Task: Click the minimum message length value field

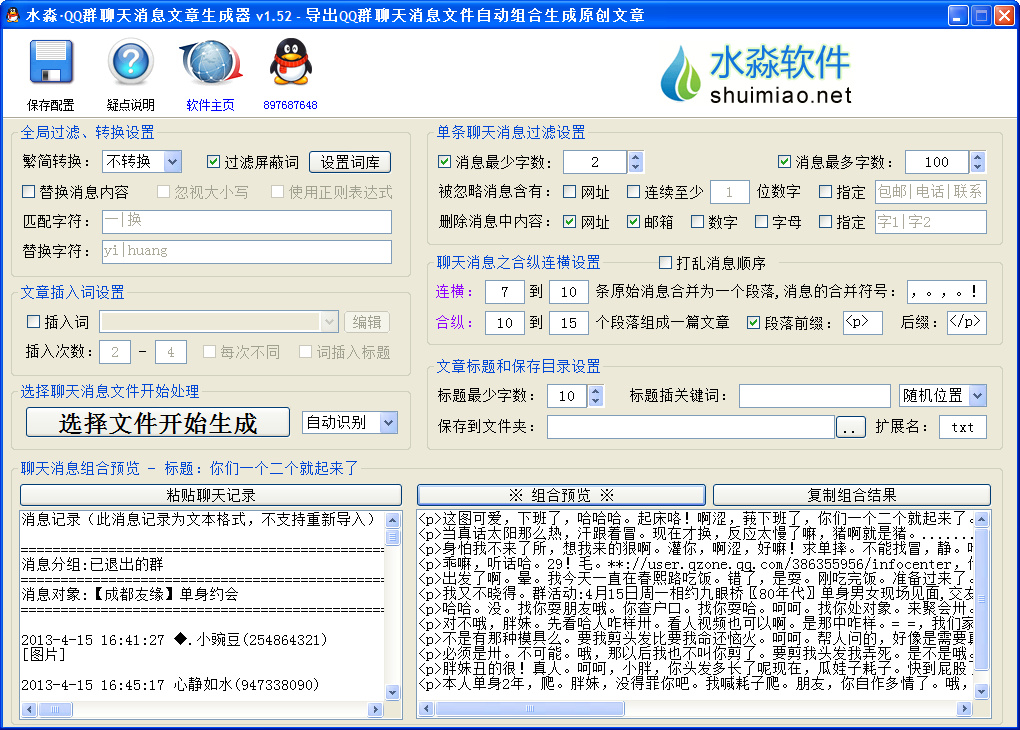Action: click(595, 162)
